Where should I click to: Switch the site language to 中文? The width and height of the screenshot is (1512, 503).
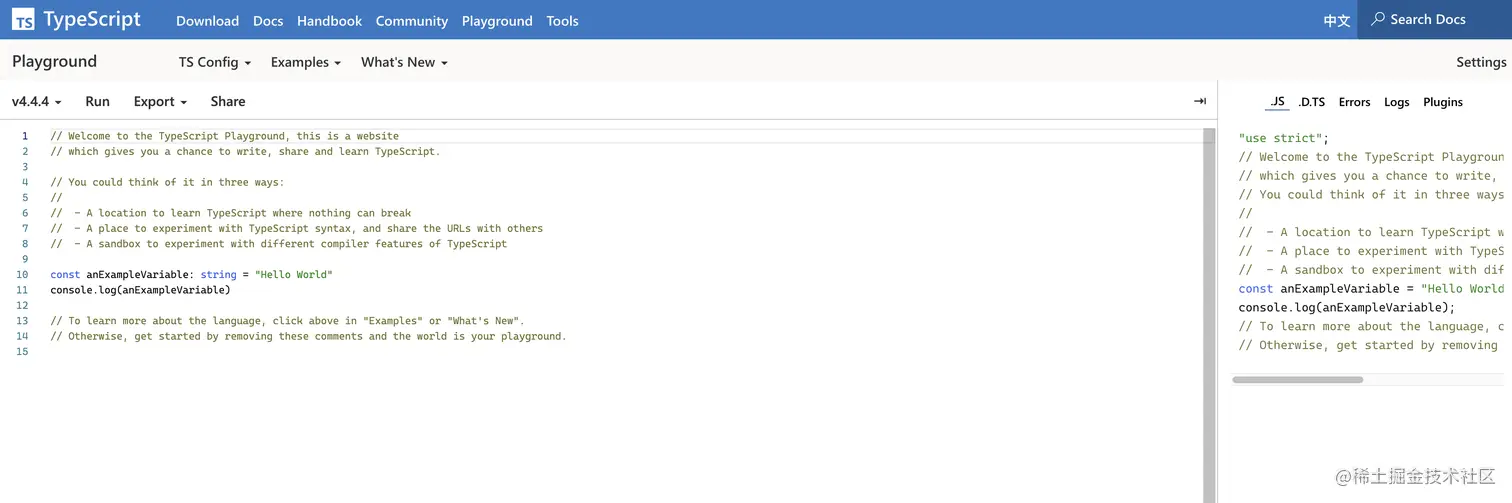pos(1337,21)
